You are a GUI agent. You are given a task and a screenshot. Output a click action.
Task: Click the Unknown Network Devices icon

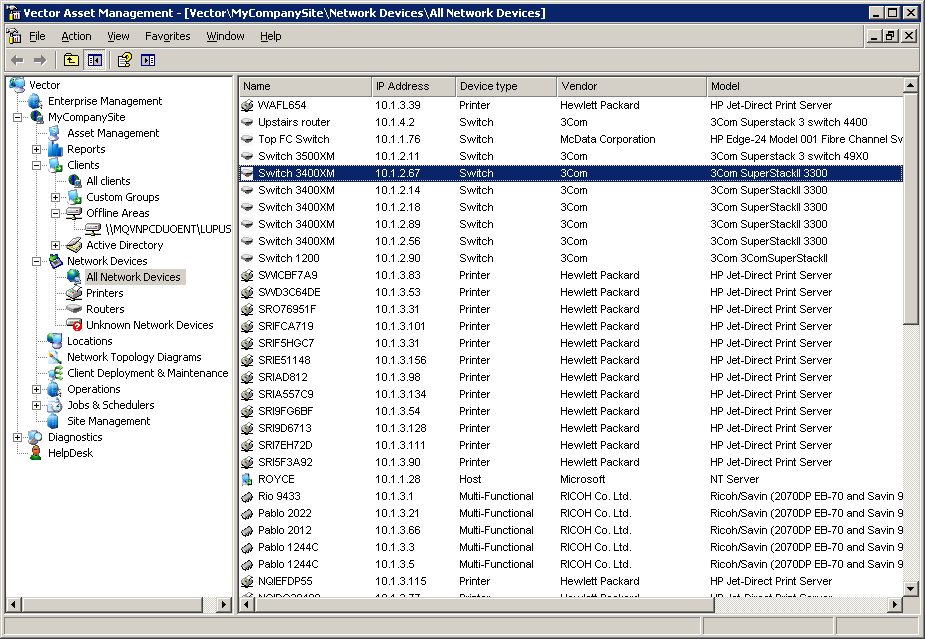point(74,325)
